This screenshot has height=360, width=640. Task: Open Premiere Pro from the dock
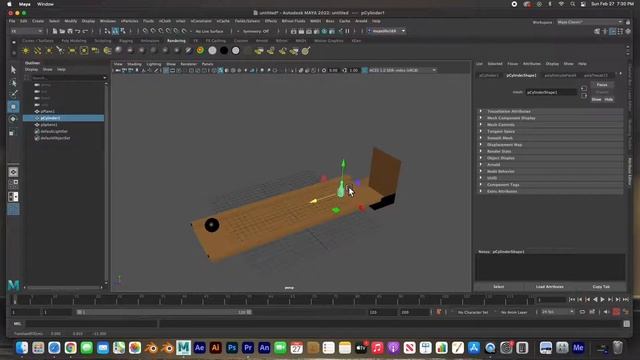(x=248, y=348)
